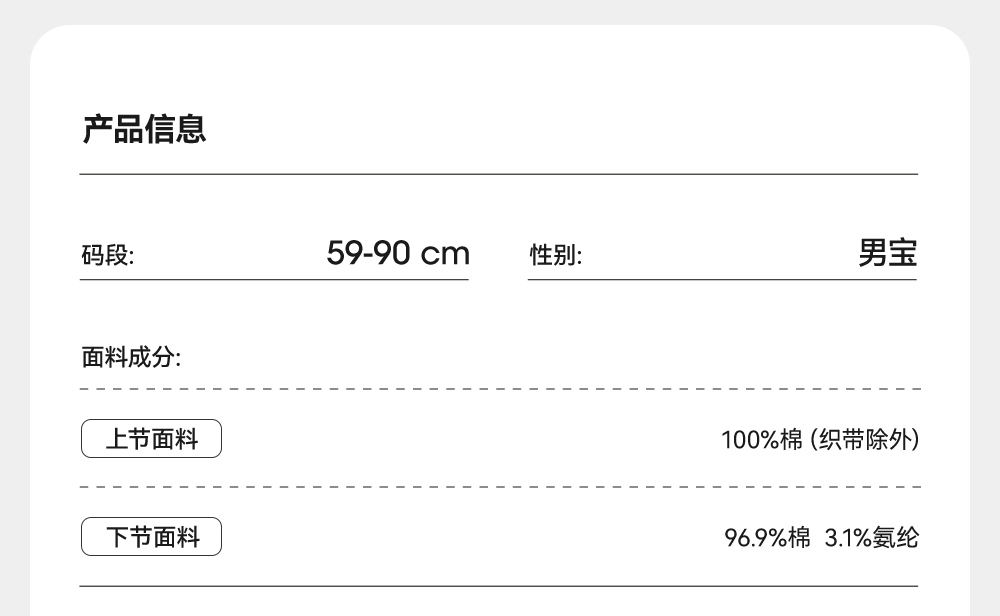Viewport: 1000px width, 616px height.
Task: Click the solid divider below 下节面料
Action: pyautogui.click(x=499, y=586)
